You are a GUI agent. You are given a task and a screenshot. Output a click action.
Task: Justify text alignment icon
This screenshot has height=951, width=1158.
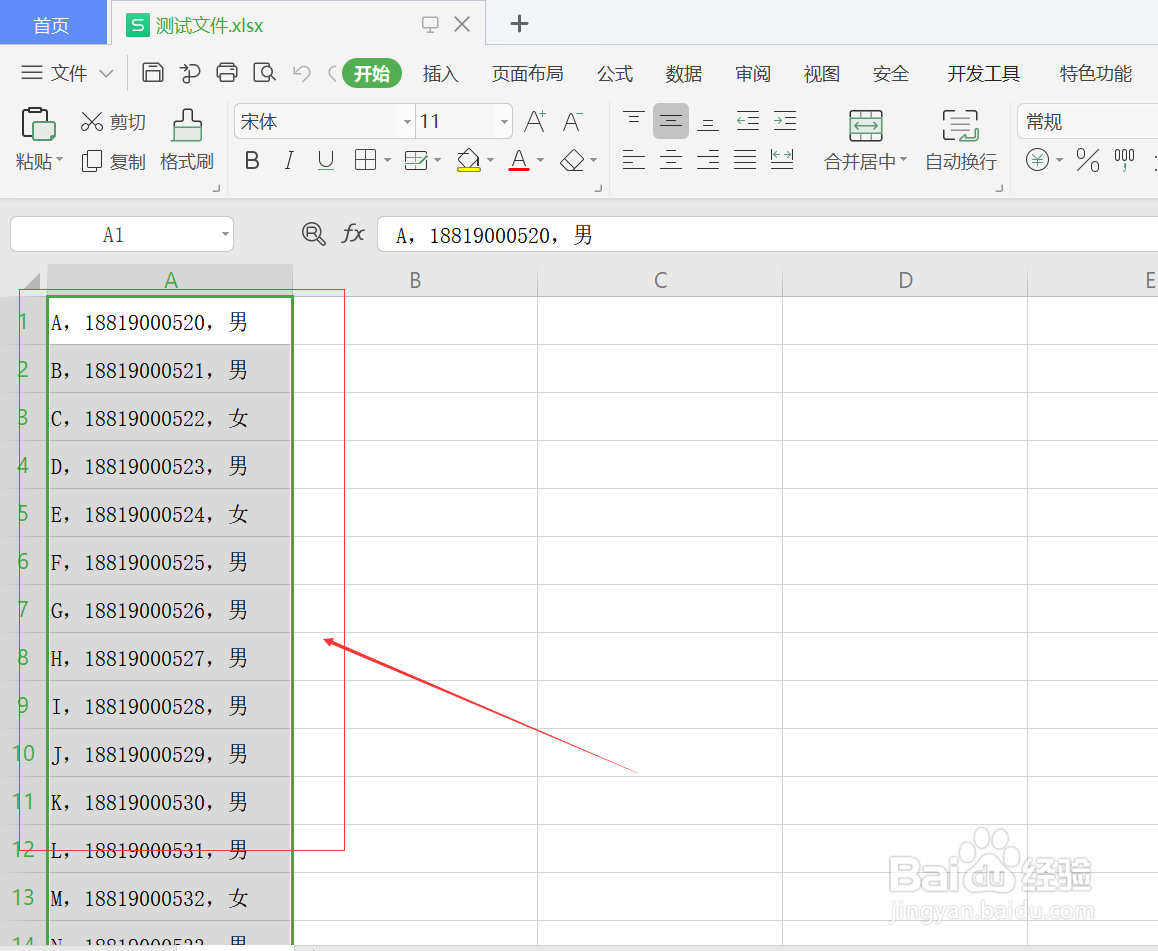(x=744, y=159)
